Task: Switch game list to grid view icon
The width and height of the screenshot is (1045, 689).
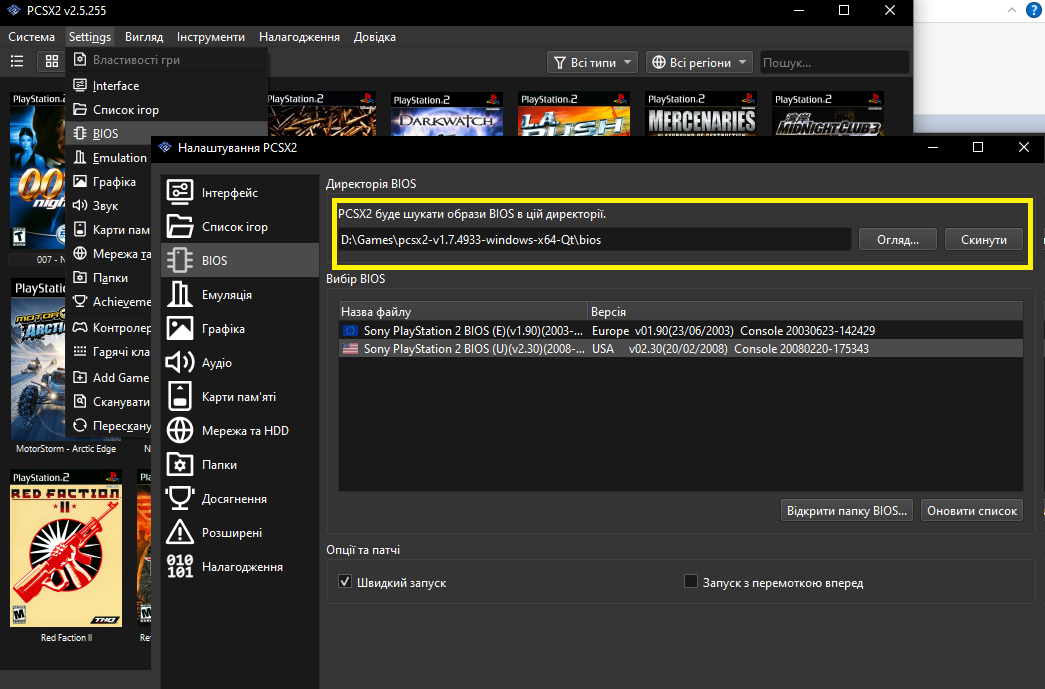Action: (x=51, y=62)
